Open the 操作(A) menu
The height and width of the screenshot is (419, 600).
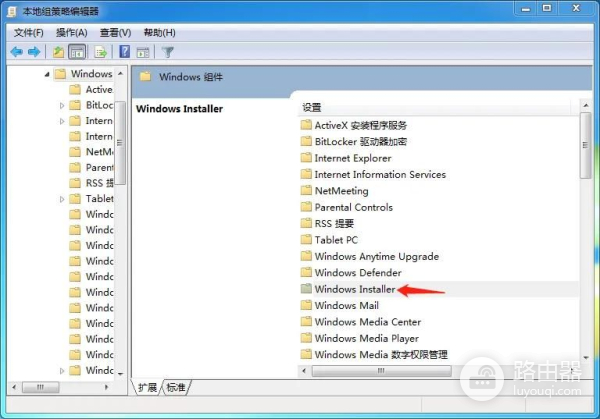tap(72, 33)
